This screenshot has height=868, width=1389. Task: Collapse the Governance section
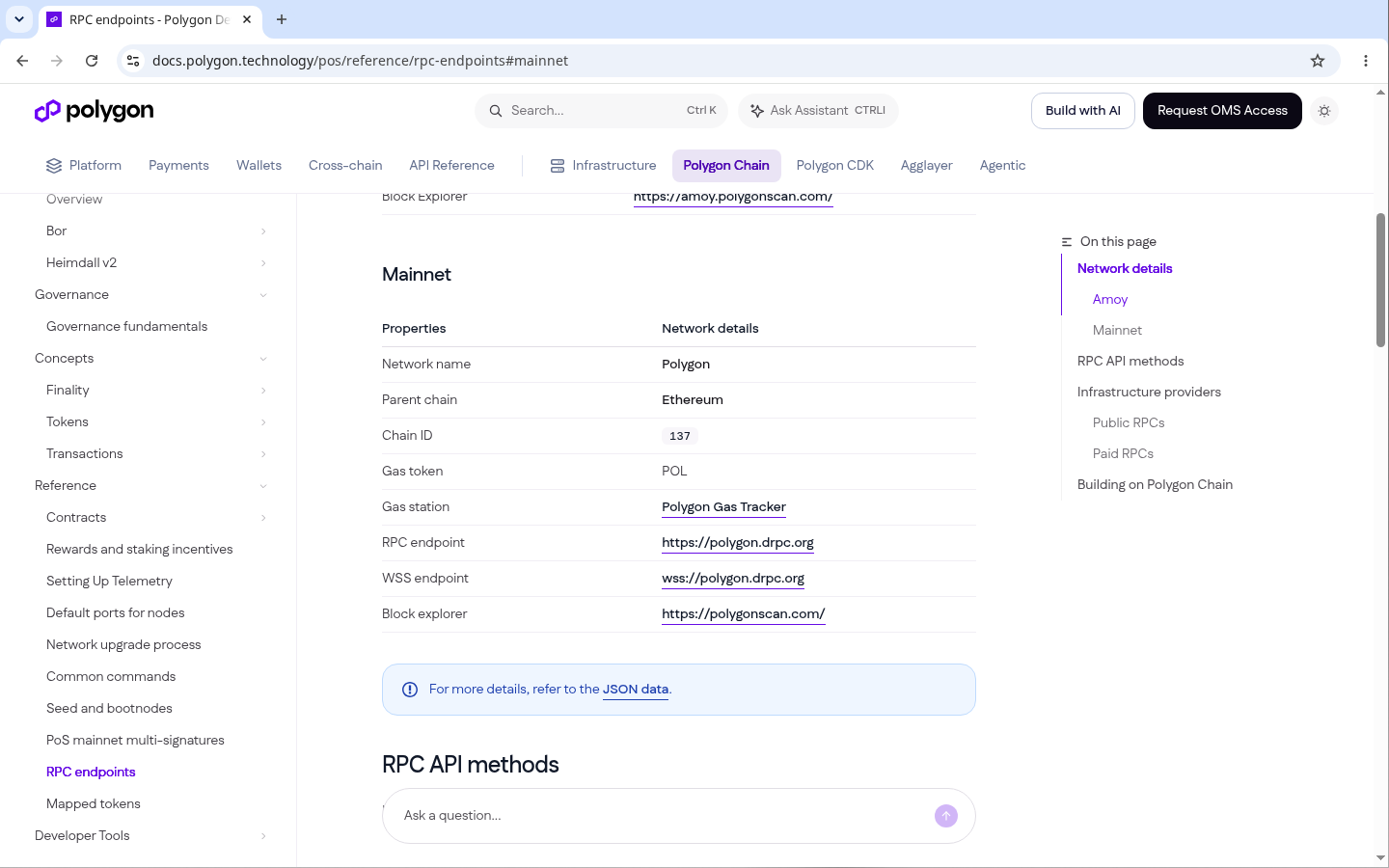(263, 295)
